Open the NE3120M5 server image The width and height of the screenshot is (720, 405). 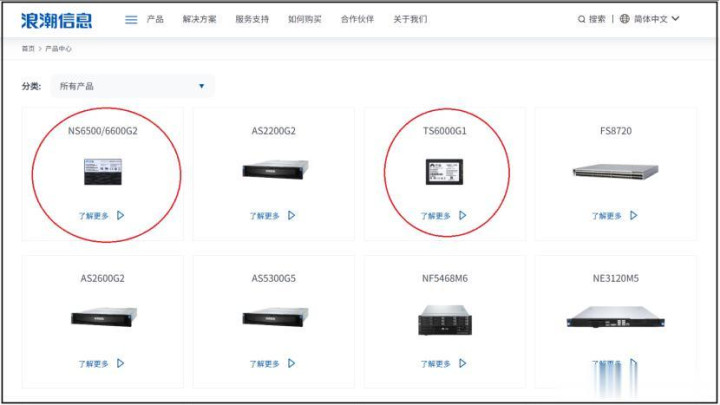point(616,317)
